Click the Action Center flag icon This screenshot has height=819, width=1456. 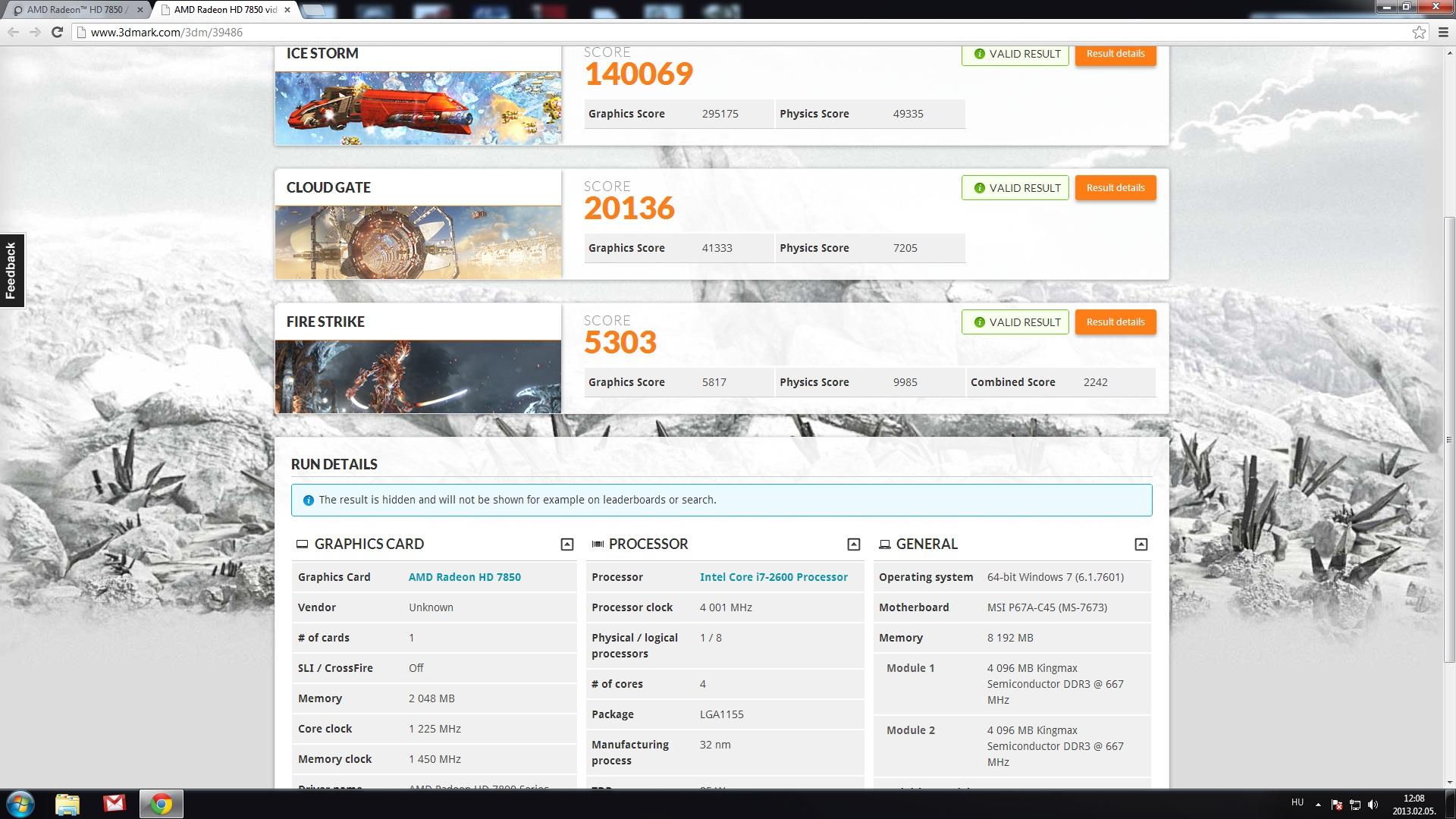pyautogui.click(x=1336, y=805)
